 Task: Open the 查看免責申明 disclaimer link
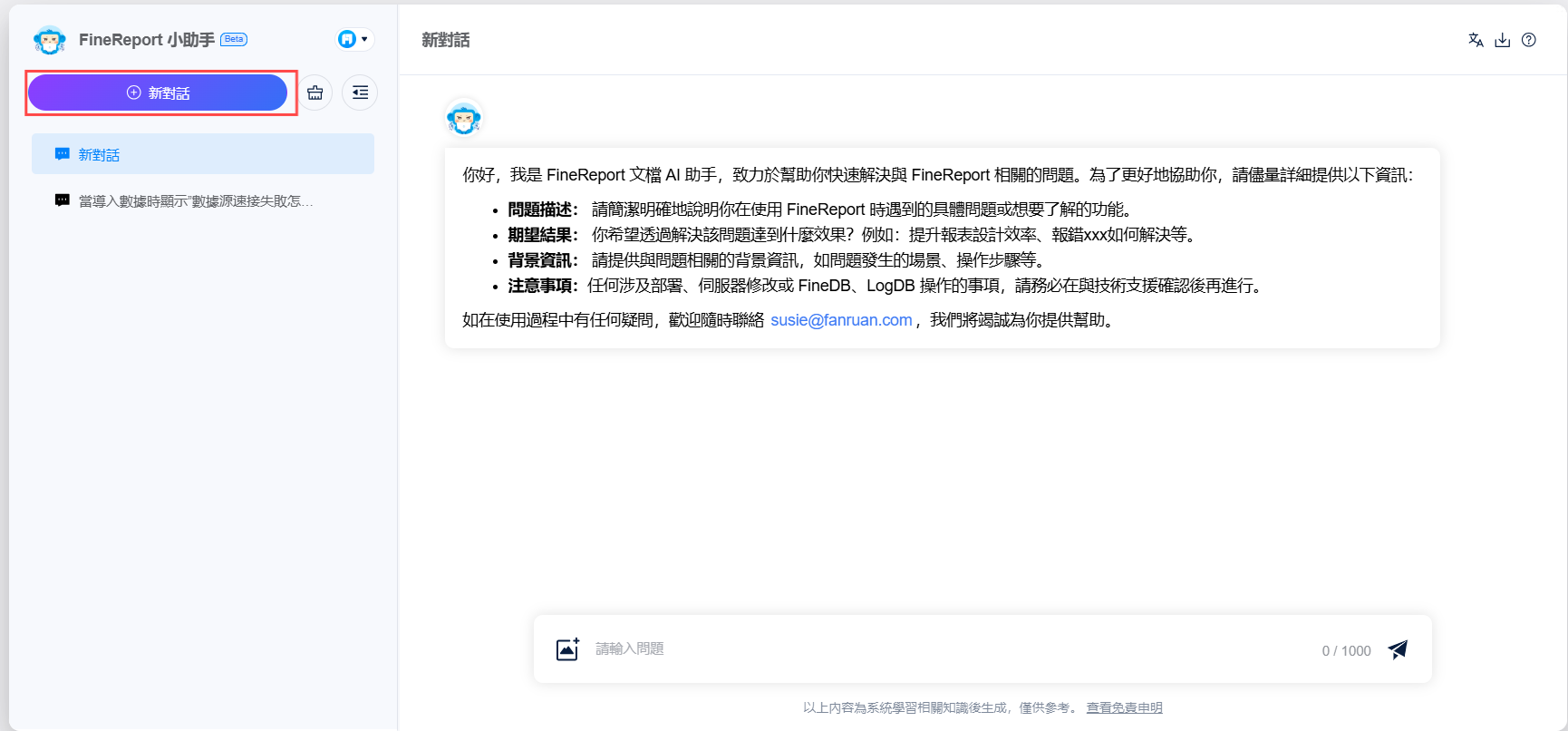(x=1124, y=708)
